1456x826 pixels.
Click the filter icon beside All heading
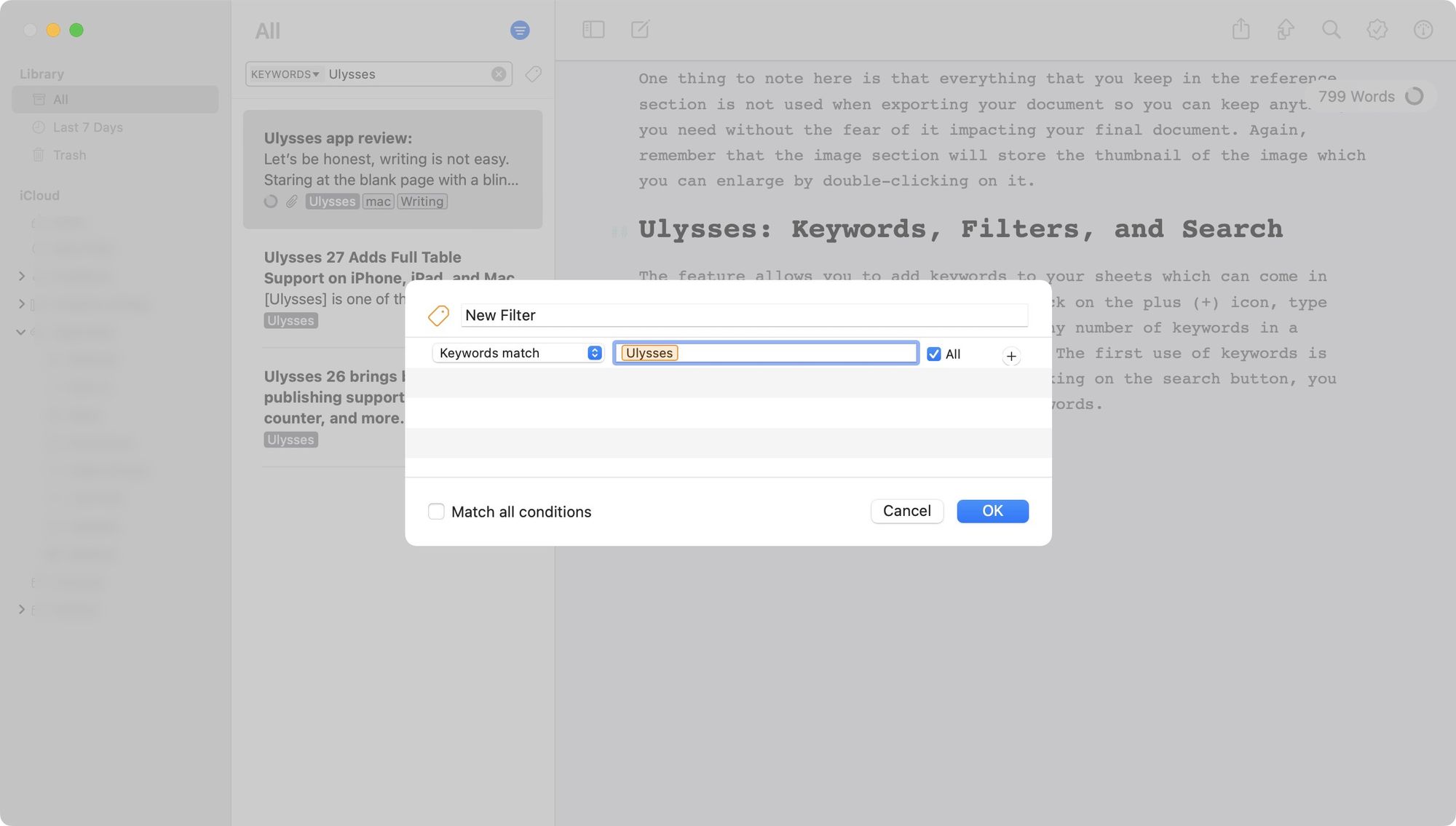520,31
